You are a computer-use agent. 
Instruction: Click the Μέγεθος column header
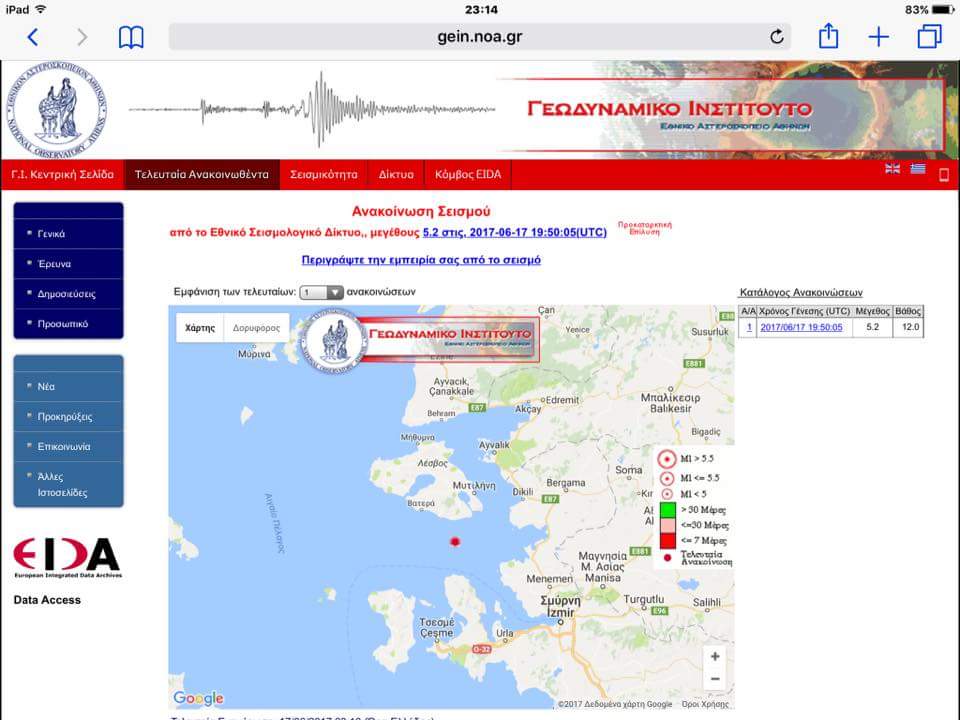(872, 312)
